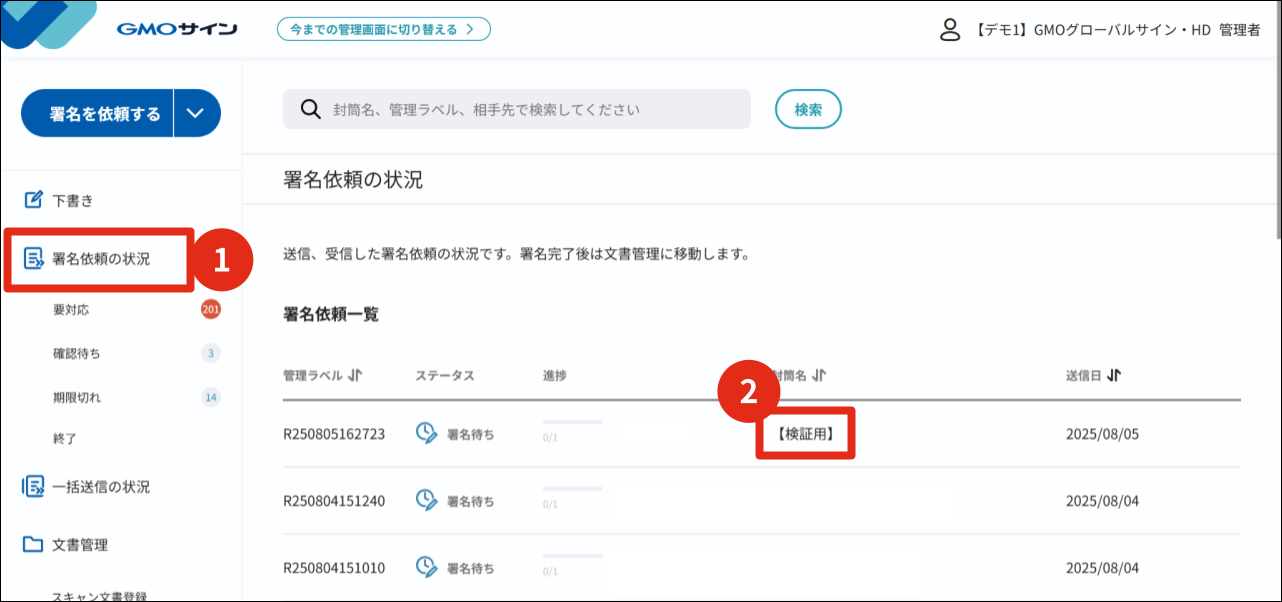1282x602 pixels.
Task: Sort by 封筒名 column arrows
Action: [819, 376]
